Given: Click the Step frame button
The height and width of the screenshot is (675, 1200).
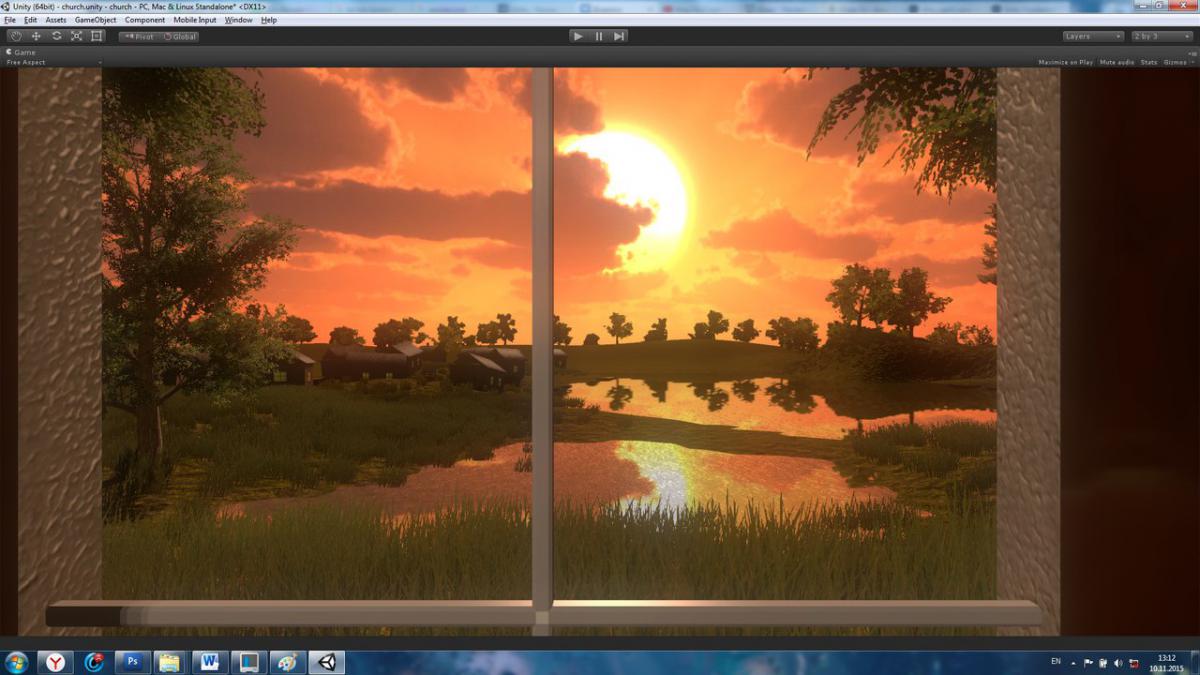Looking at the screenshot, I should point(620,36).
